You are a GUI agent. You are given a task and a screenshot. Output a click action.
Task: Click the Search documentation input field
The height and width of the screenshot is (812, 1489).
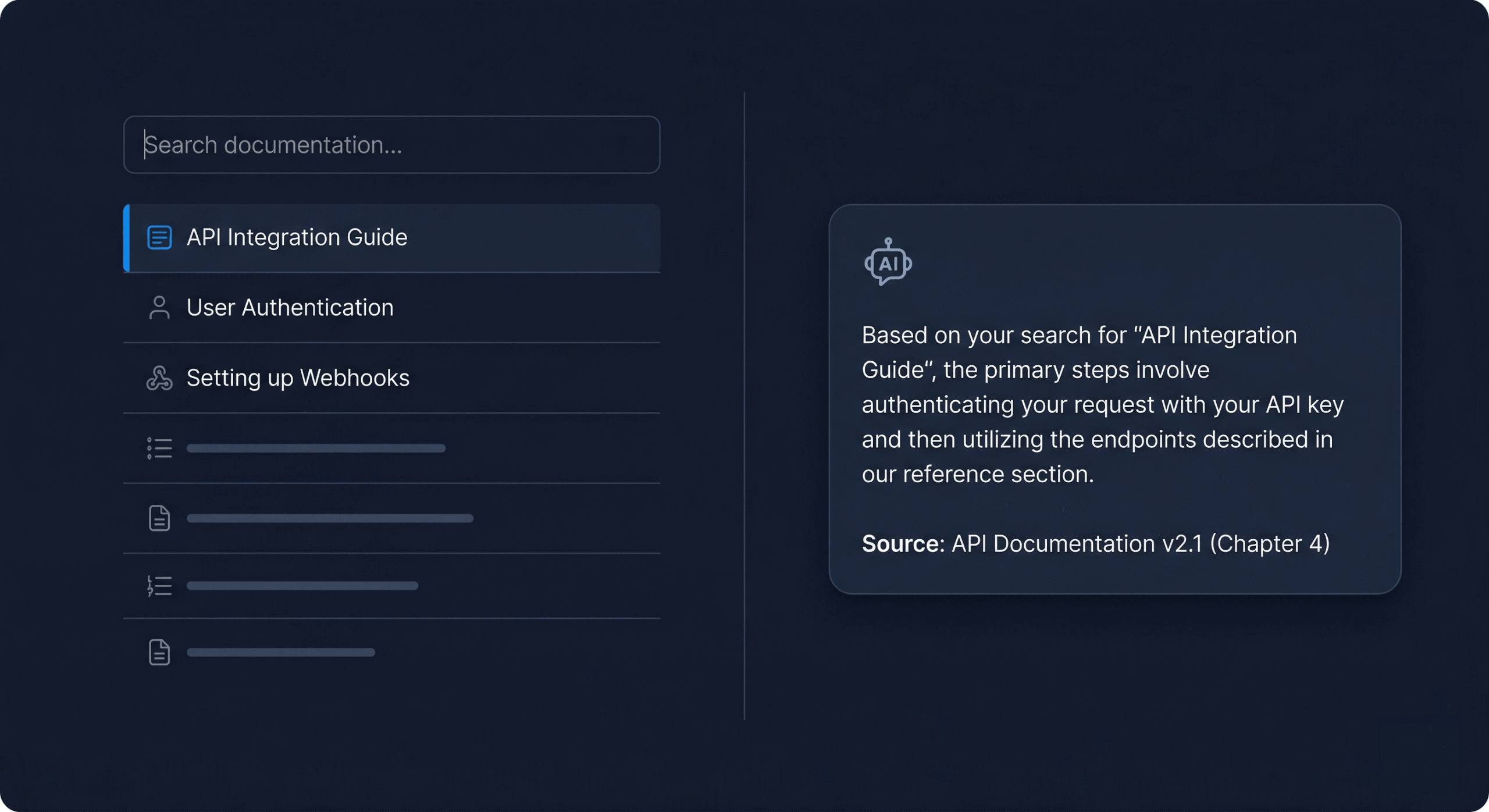point(391,145)
